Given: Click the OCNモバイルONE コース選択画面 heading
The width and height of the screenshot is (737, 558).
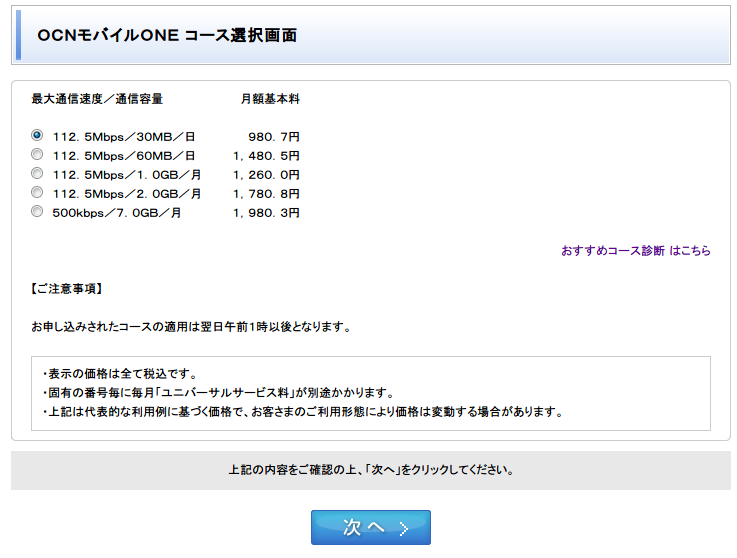Looking at the screenshot, I should 167,35.
